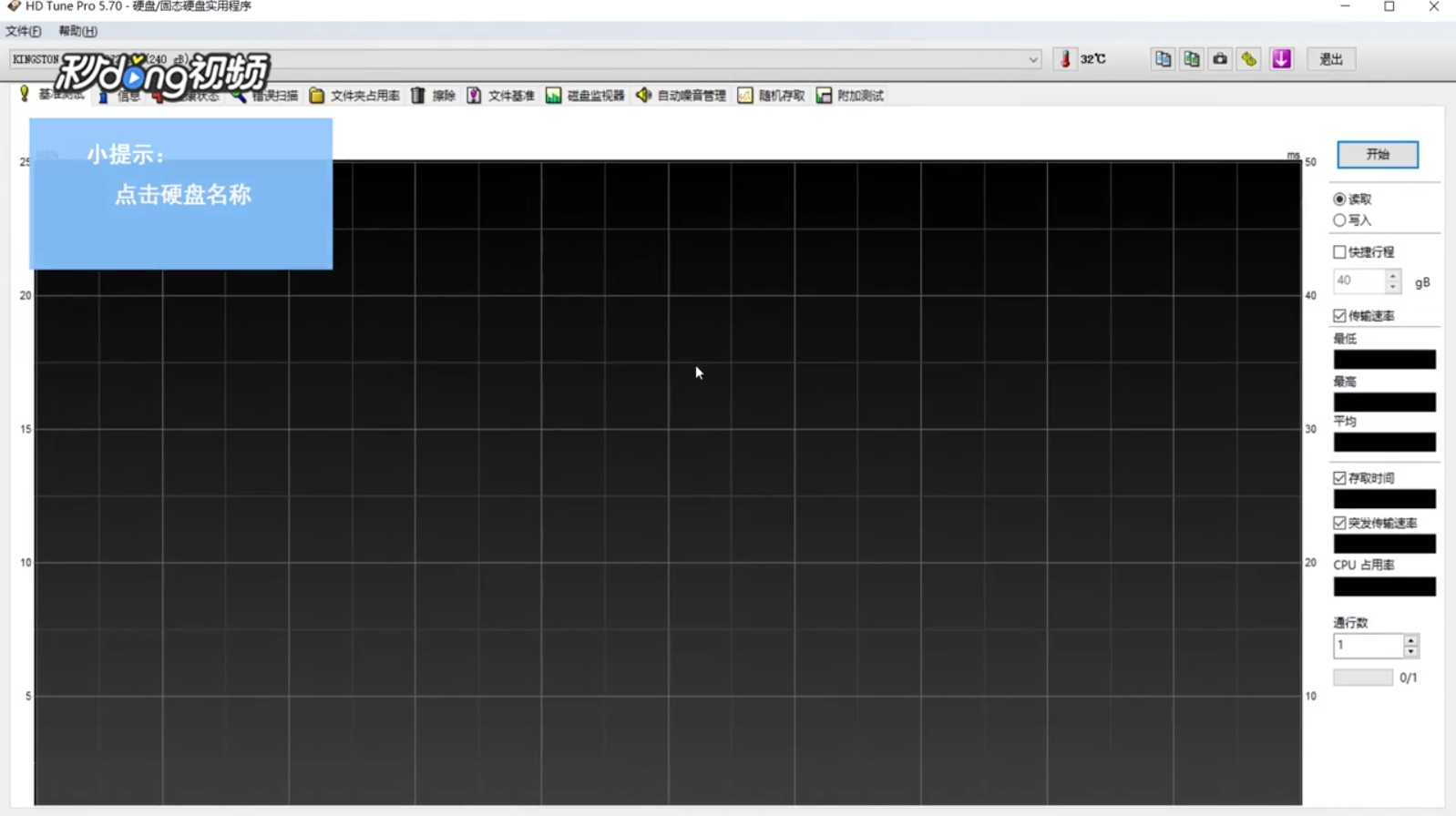
Task: Close the HD Tune Pro window
Action: [x=1433, y=6]
